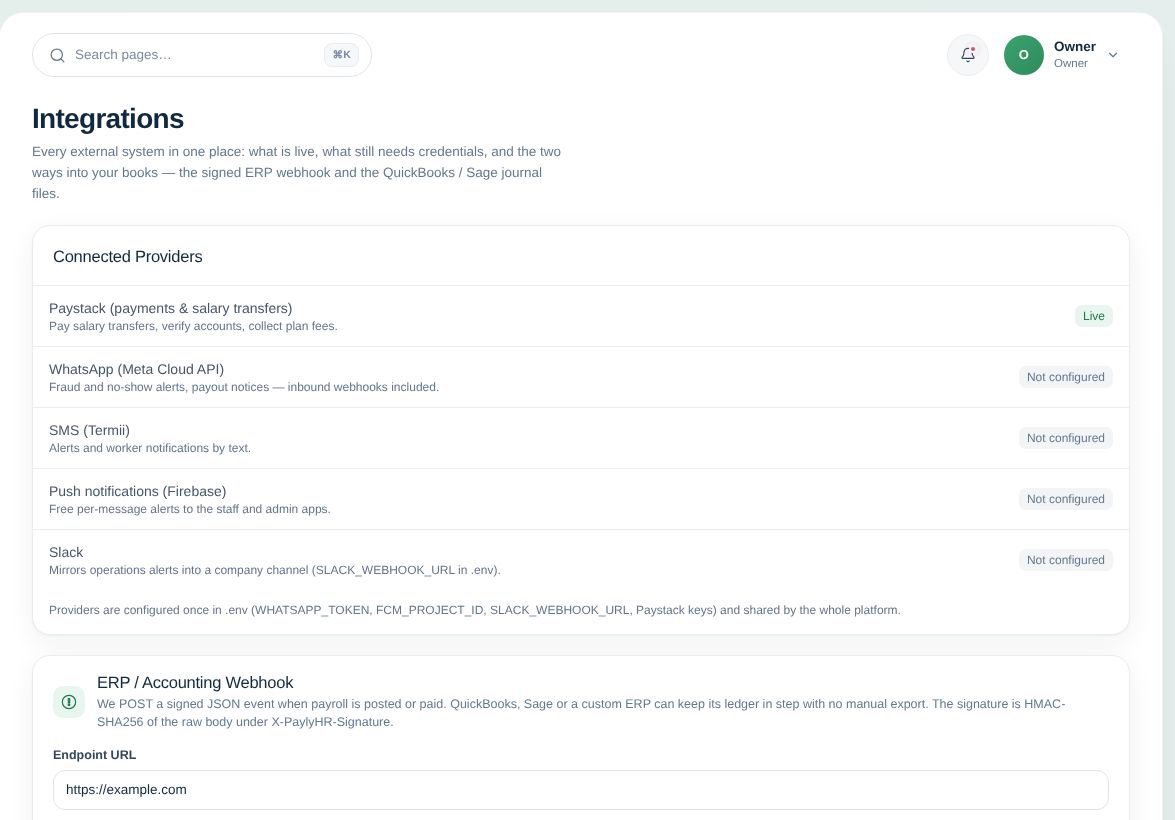The width and height of the screenshot is (1175, 820).
Task: Click the Endpoint URL label
Action: [94, 755]
